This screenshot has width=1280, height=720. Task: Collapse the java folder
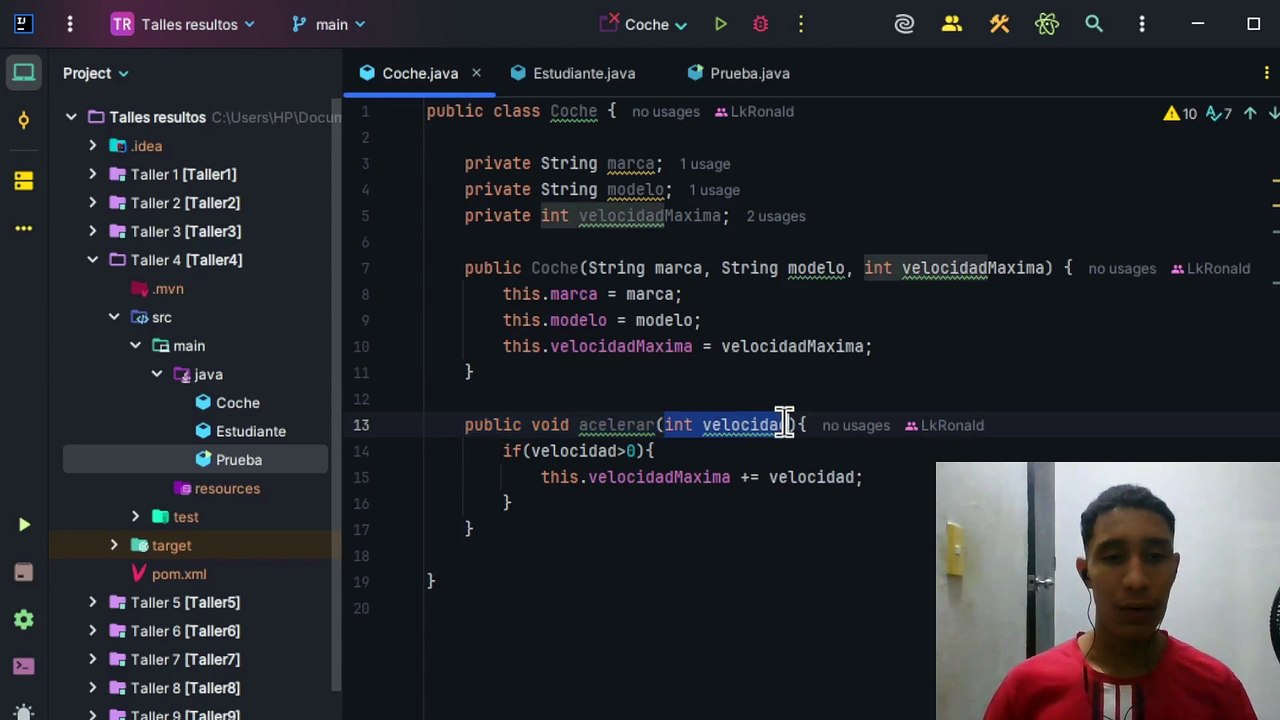pyautogui.click(x=157, y=374)
